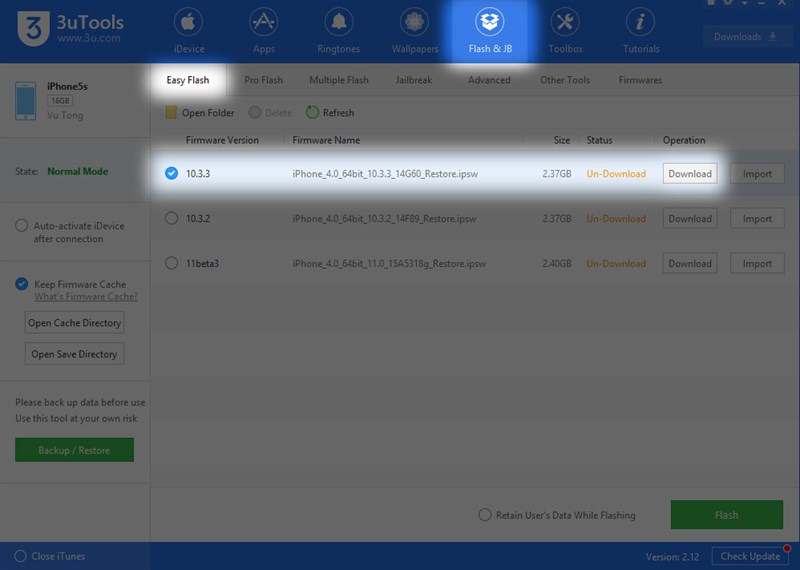
Task: Switch to the Pro Flash tab
Action: click(x=263, y=80)
